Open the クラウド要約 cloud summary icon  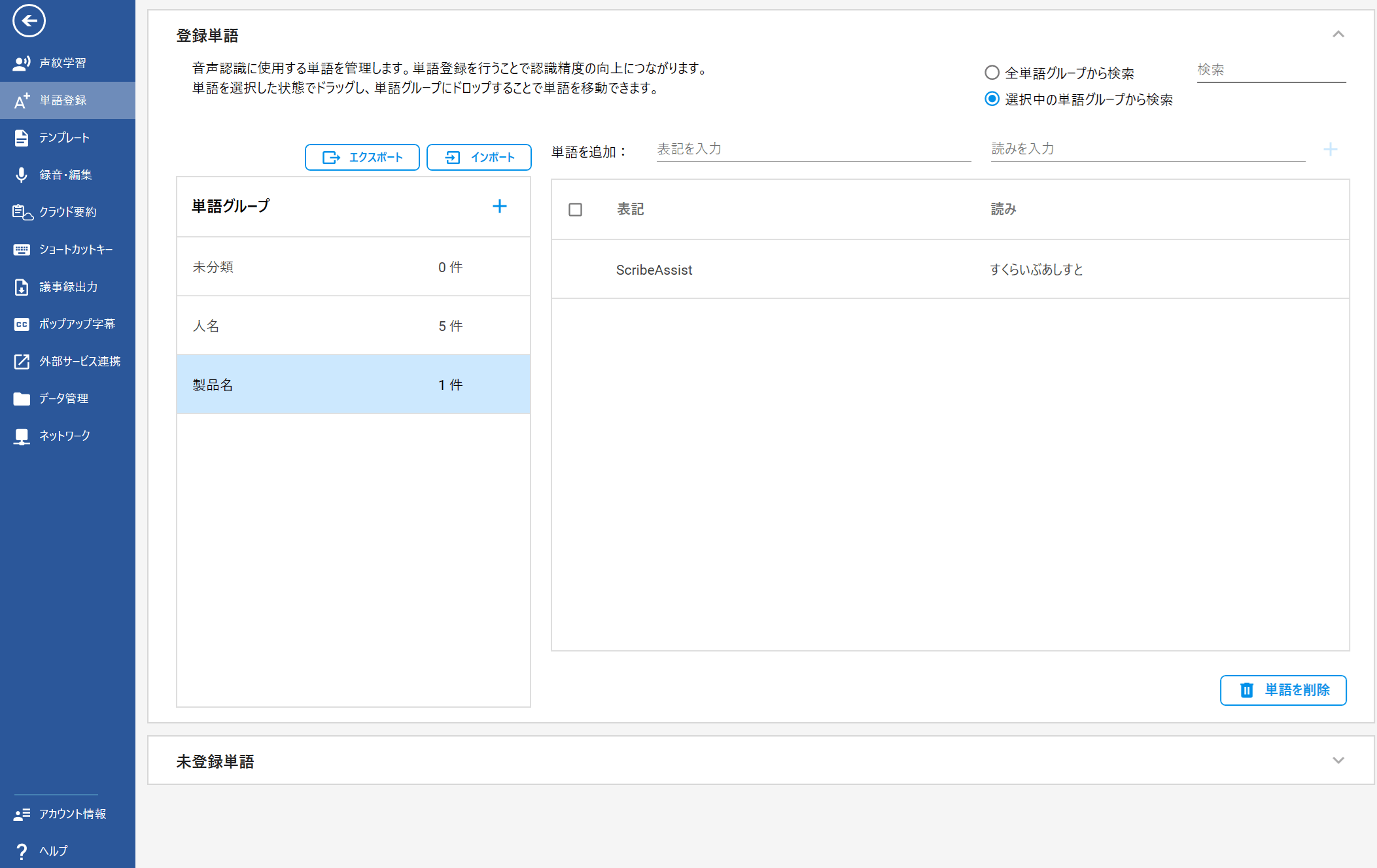[x=22, y=212]
